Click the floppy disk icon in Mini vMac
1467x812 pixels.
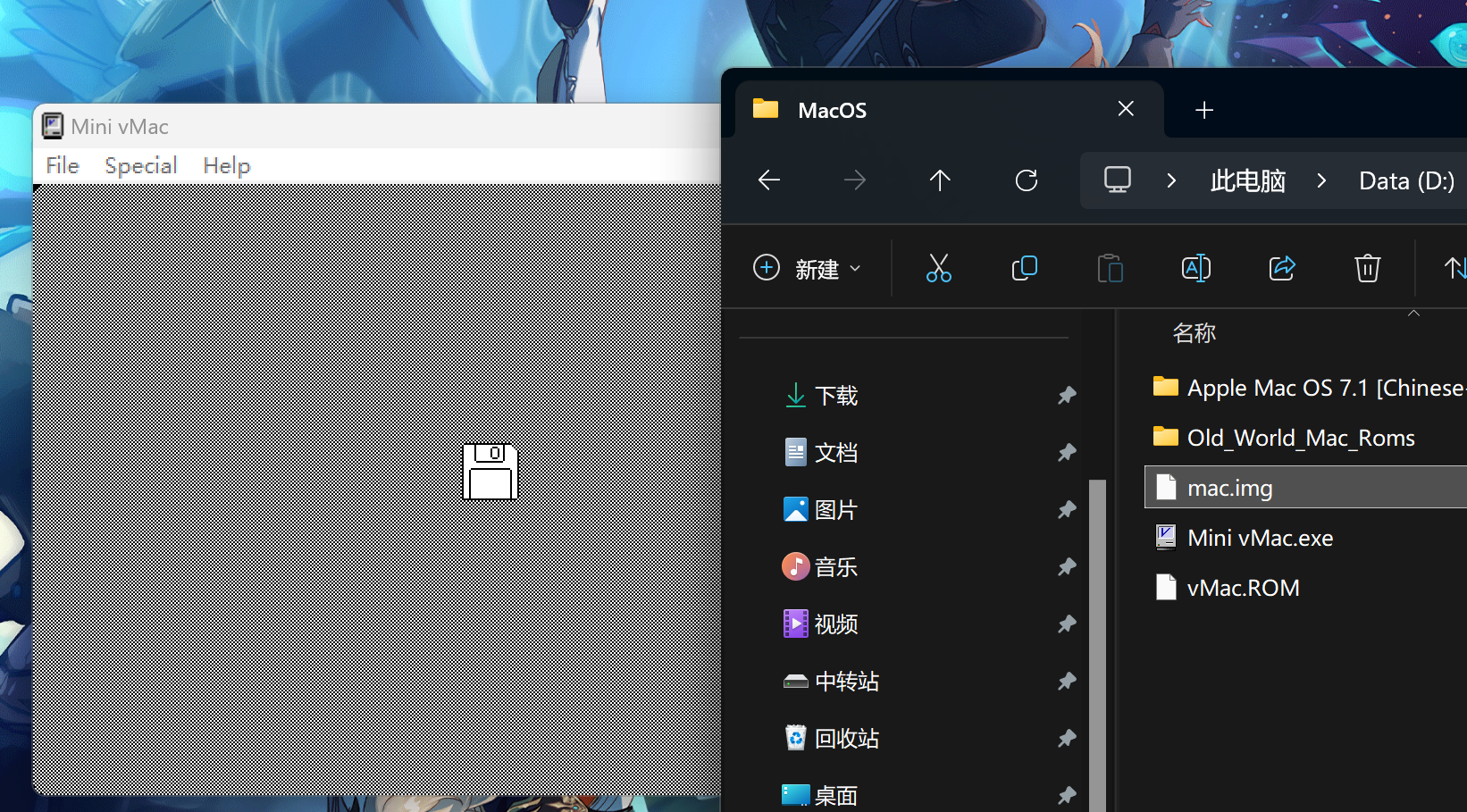click(490, 471)
